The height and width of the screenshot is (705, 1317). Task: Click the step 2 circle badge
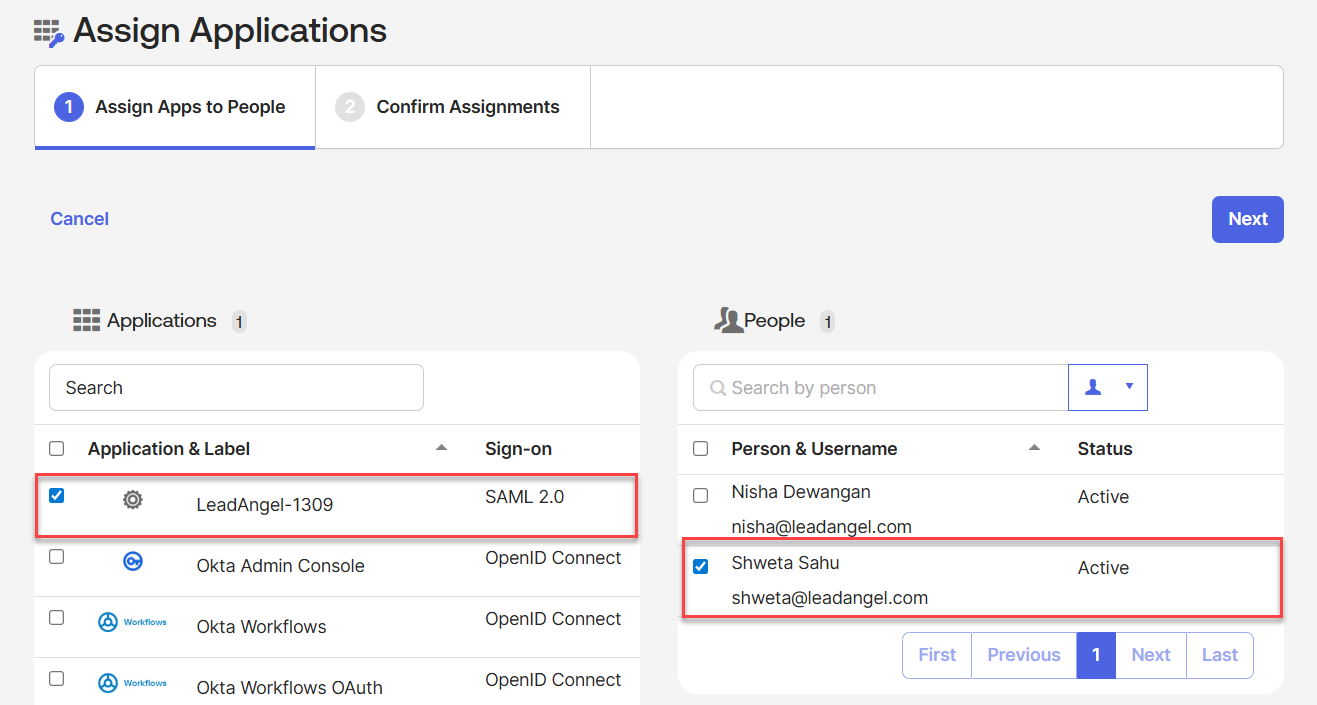[x=350, y=107]
